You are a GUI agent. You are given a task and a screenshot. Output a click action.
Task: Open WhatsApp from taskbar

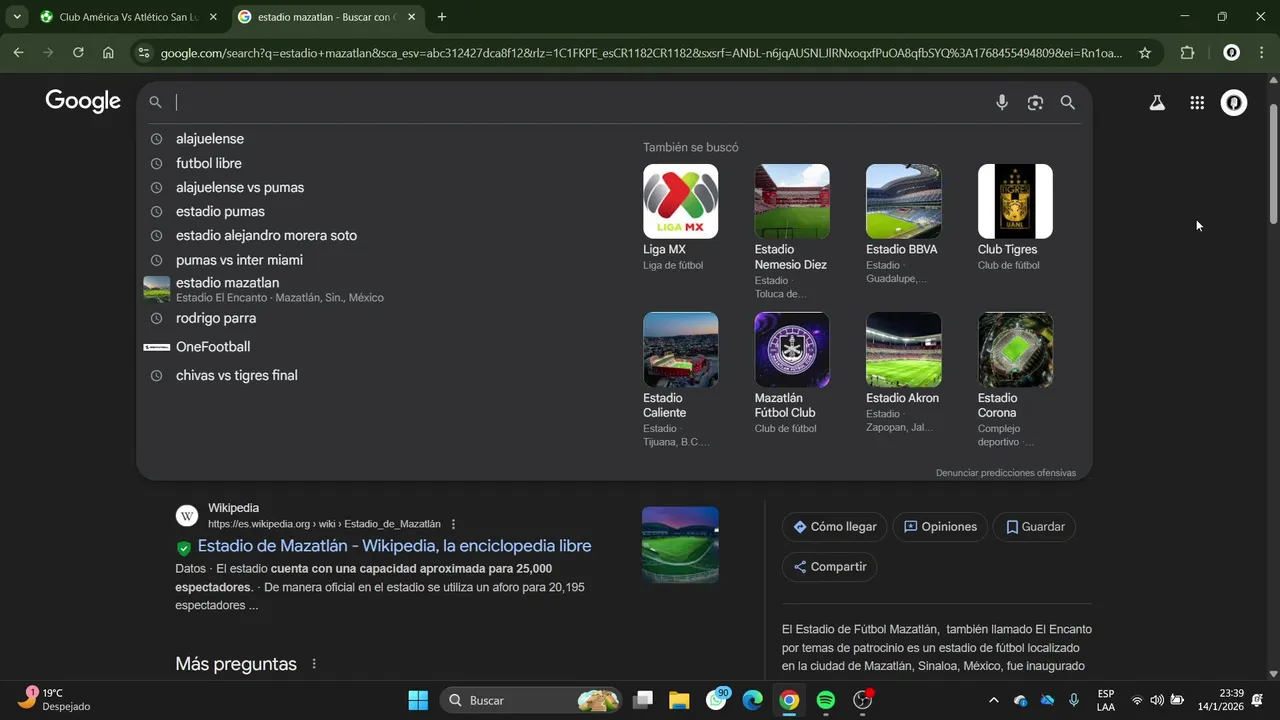pos(717,700)
